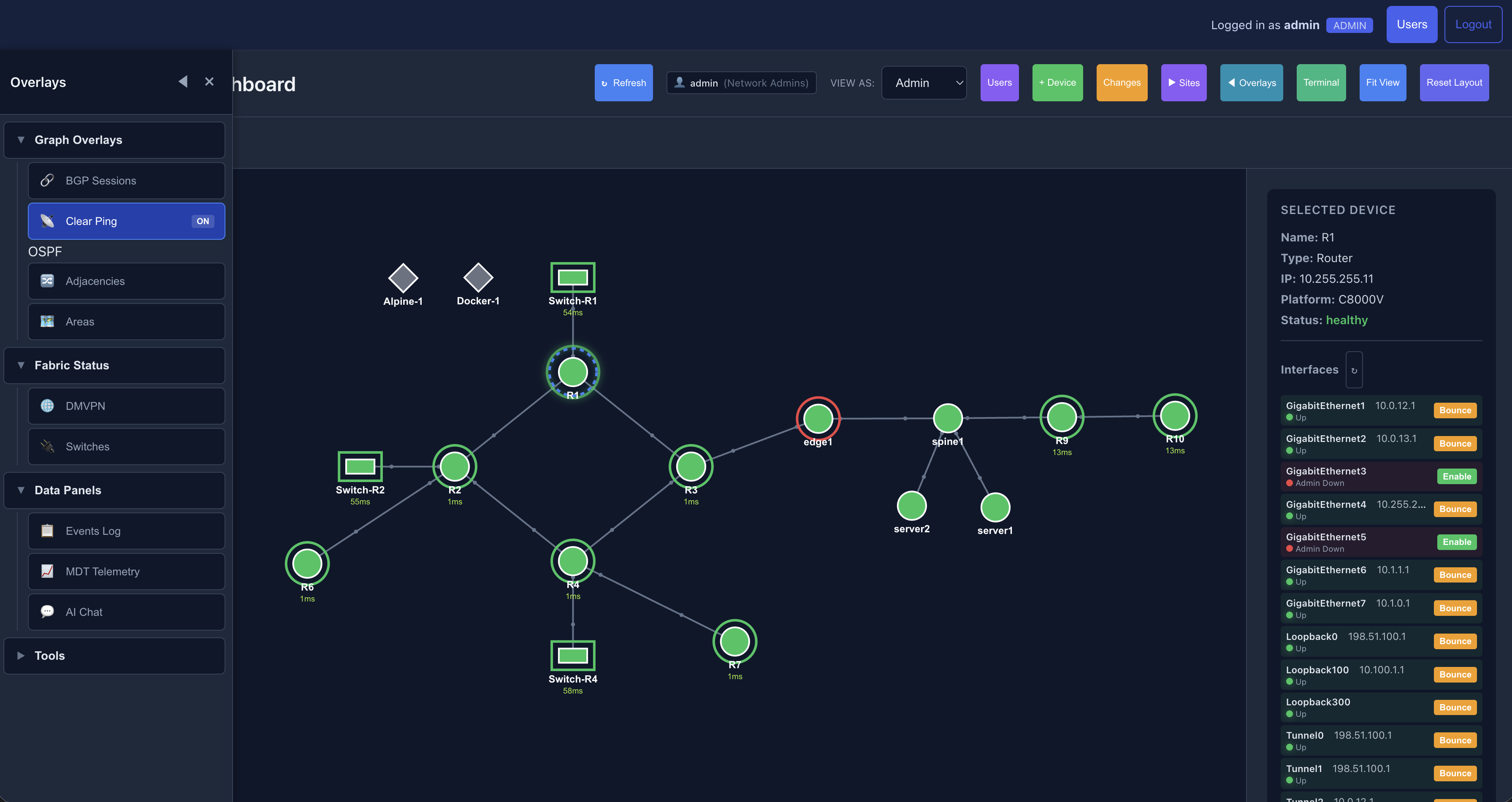Select the R4 router node
The image size is (1512, 802).
[x=573, y=561]
